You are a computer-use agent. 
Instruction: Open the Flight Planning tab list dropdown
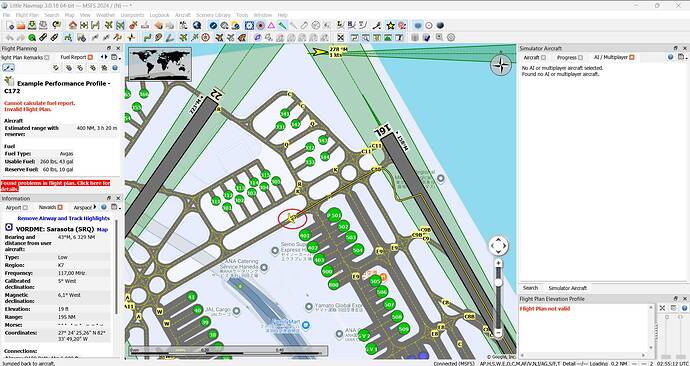(x=115, y=57)
